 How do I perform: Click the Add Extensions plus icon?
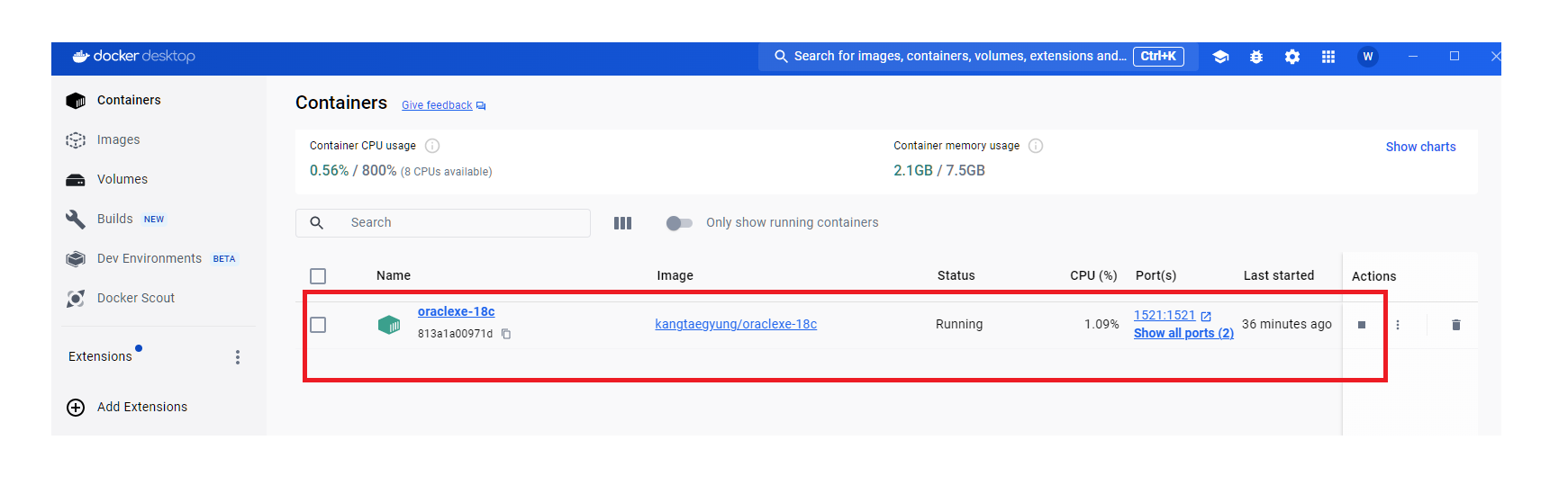[76, 408]
